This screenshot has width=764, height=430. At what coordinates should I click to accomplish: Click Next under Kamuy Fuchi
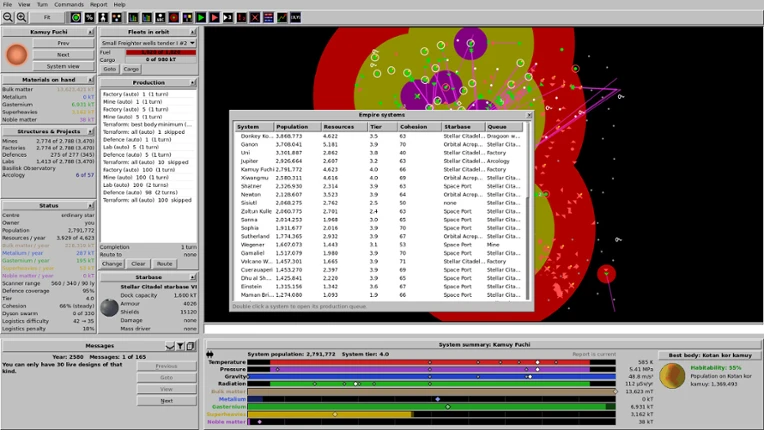pyautogui.click(x=63, y=55)
